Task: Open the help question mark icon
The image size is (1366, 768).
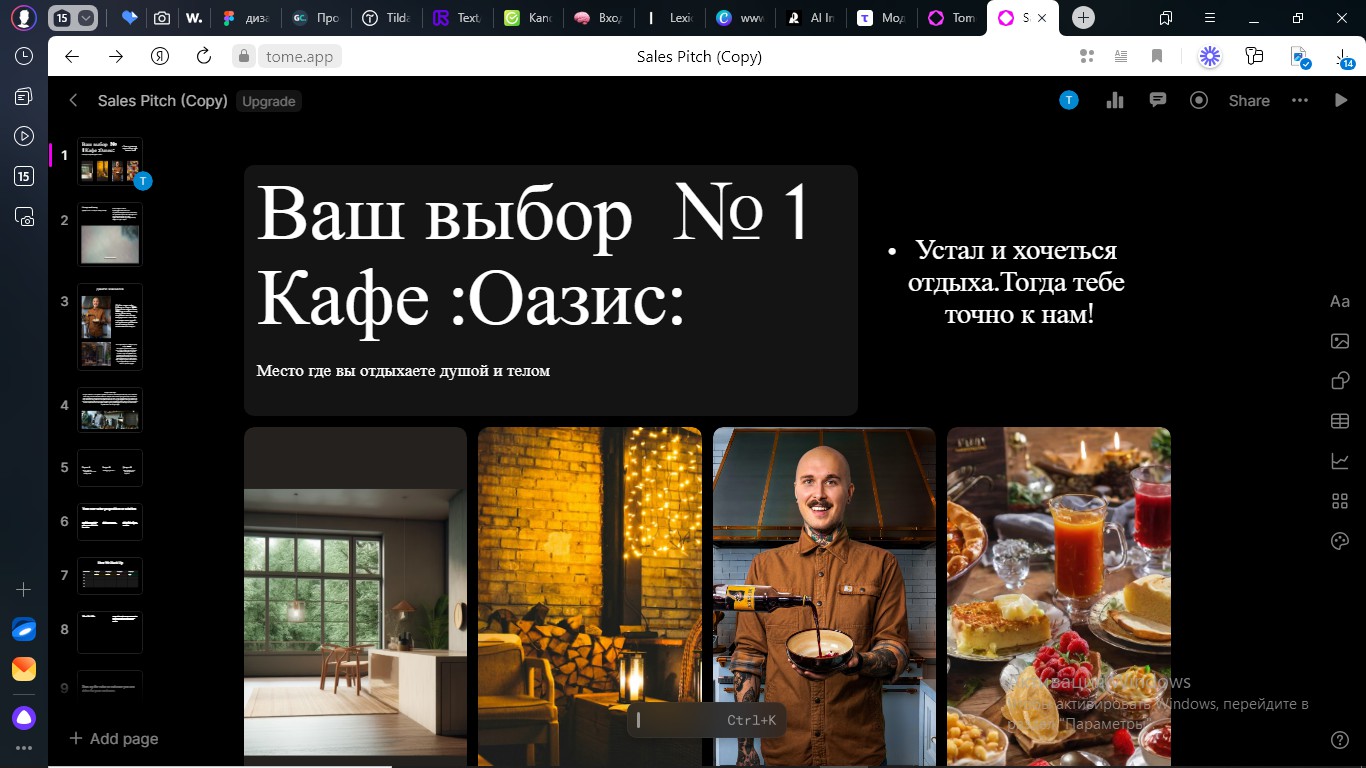Action: [x=1341, y=740]
